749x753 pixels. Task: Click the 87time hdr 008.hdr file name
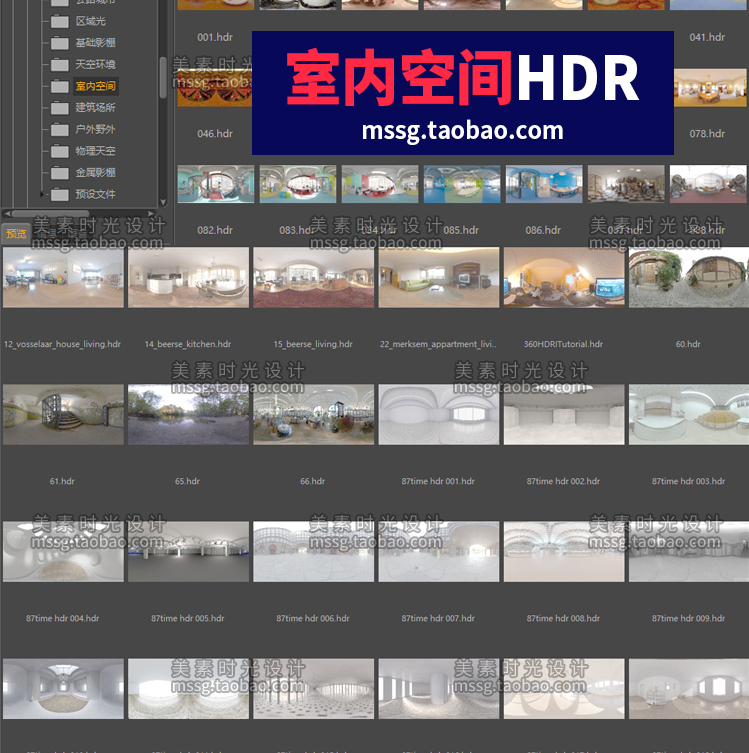coord(563,619)
